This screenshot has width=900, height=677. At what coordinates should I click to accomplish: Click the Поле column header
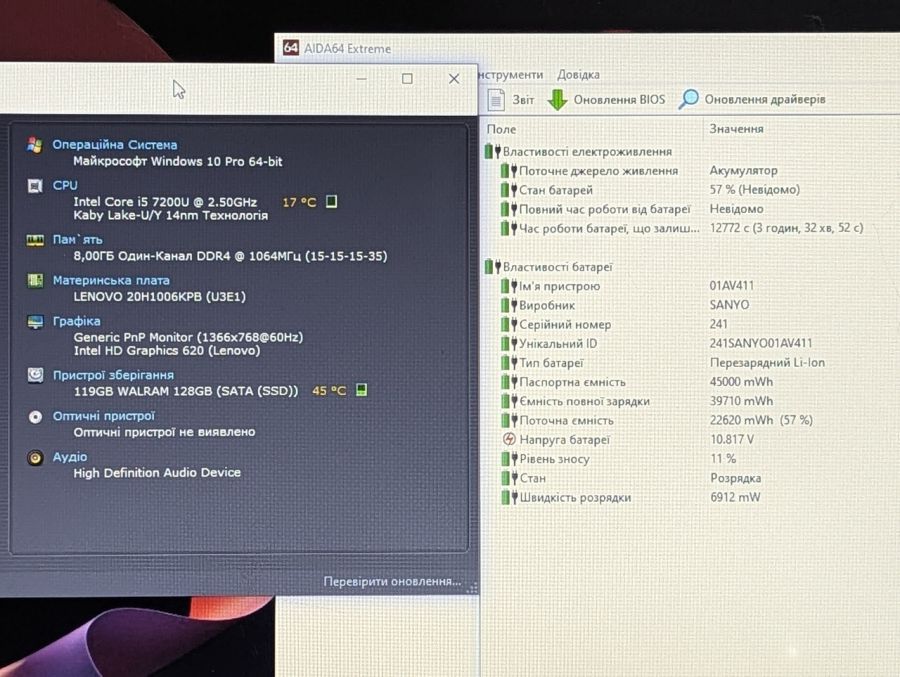(x=501, y=129)
